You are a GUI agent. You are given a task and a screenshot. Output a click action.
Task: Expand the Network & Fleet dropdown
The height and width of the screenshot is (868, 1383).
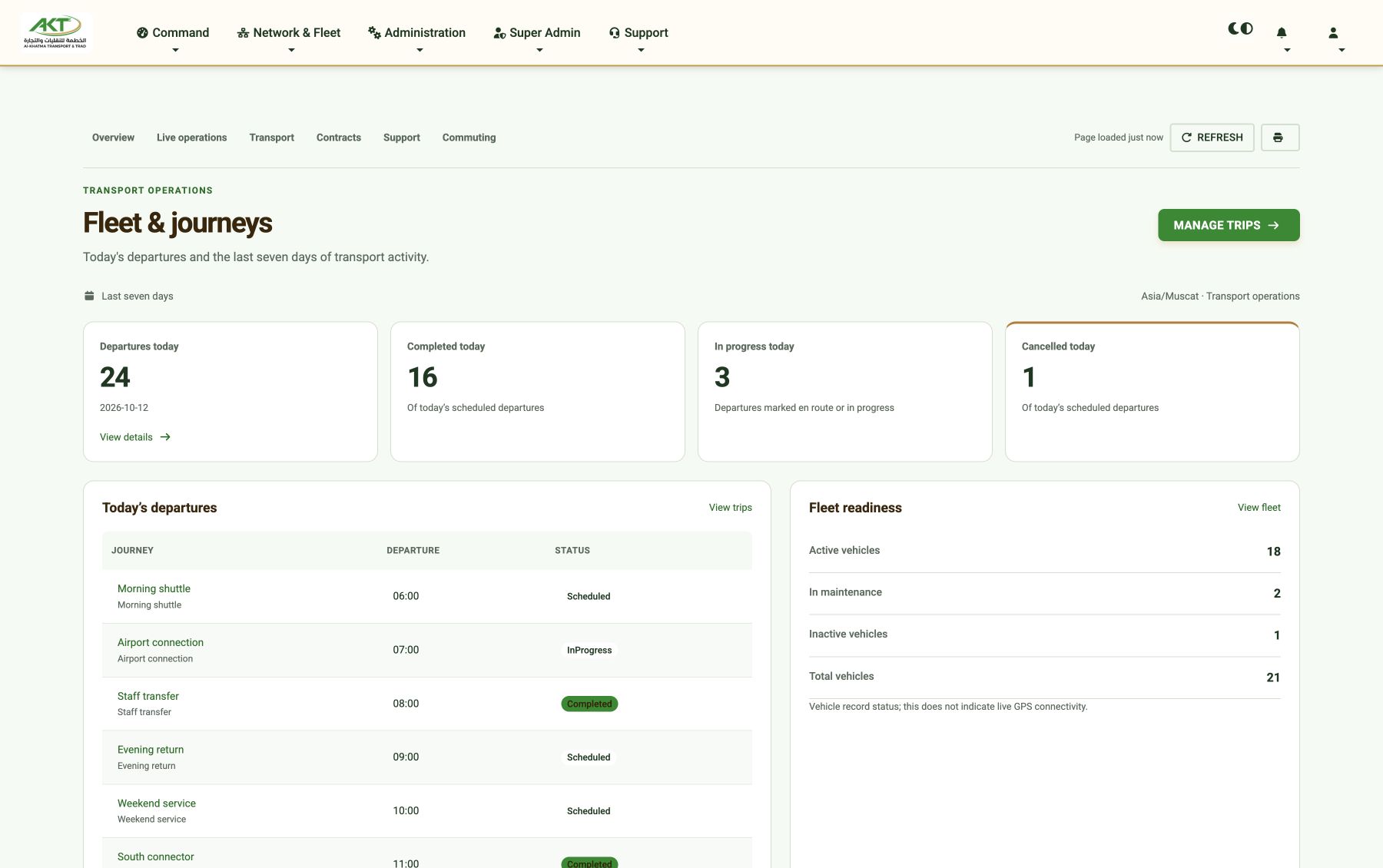pyautogui.click(x=289, y=37)
